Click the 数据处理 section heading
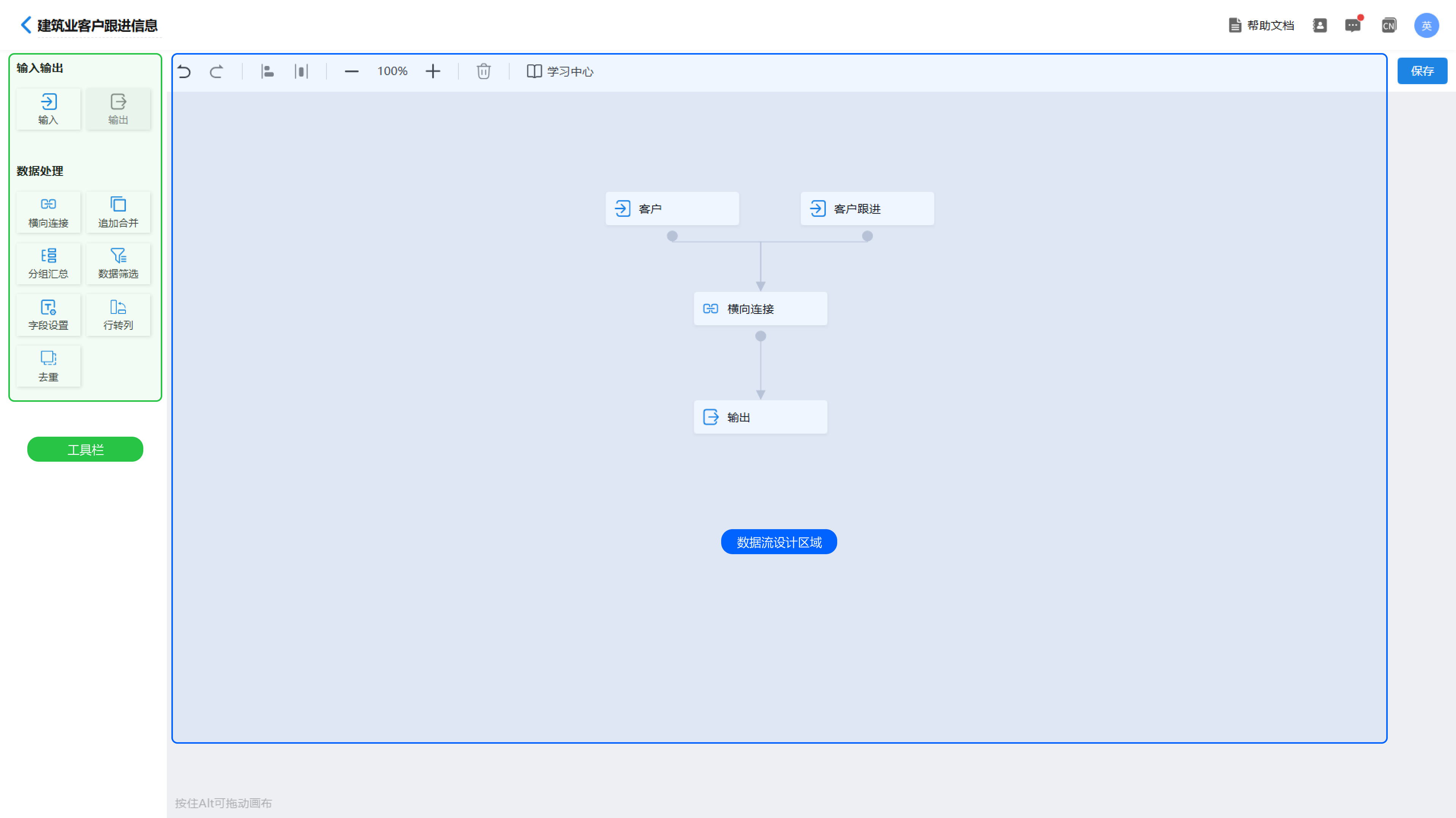The height and width of the screenshot is (818, 1456). tap(40, 171)
